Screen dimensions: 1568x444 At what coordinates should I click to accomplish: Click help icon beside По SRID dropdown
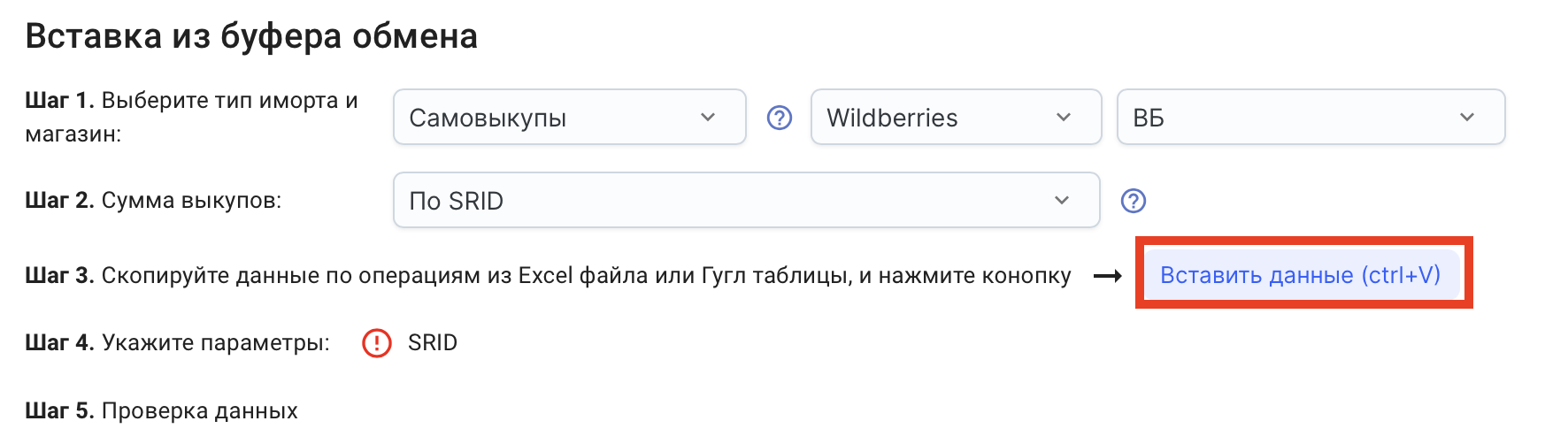(x=1133, y=201)
